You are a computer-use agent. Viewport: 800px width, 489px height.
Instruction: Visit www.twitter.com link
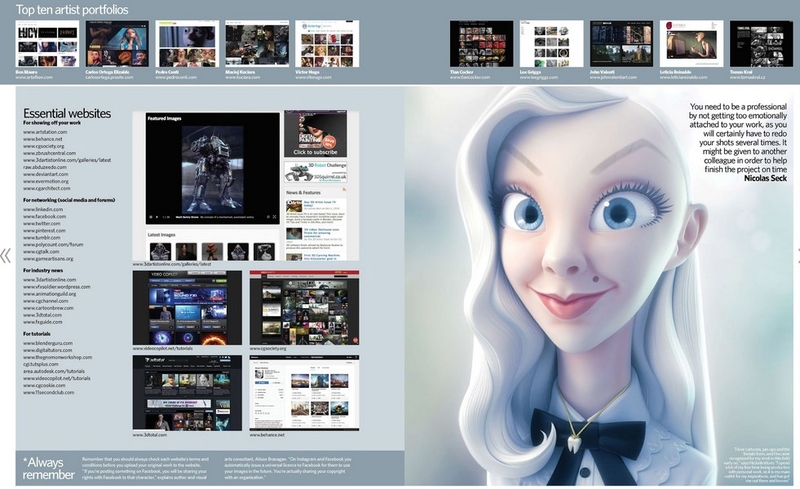pos(41,224)
